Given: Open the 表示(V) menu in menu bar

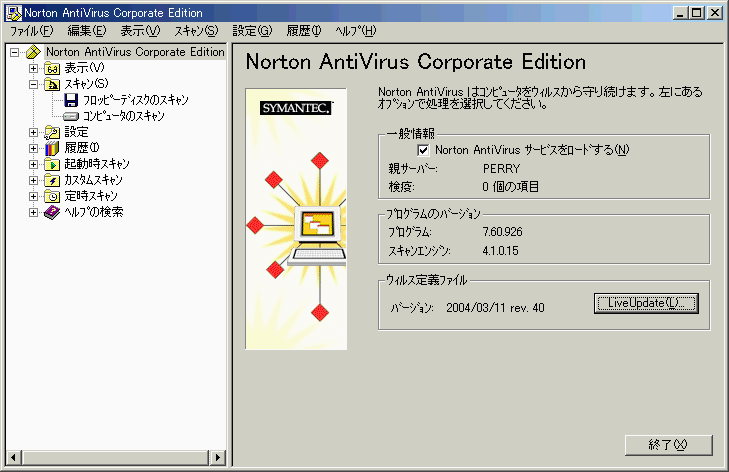Looking at the screenshot, I should pos(140,31).
